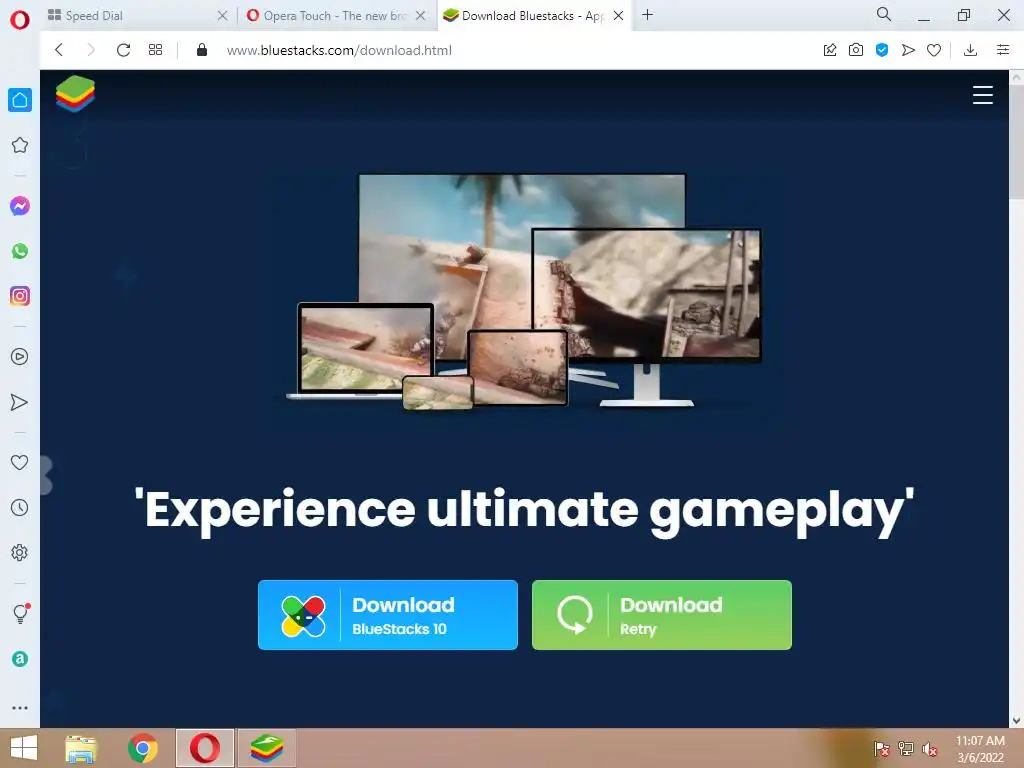
Task: Open the tab search magnifier
Action: pos(884,14)
